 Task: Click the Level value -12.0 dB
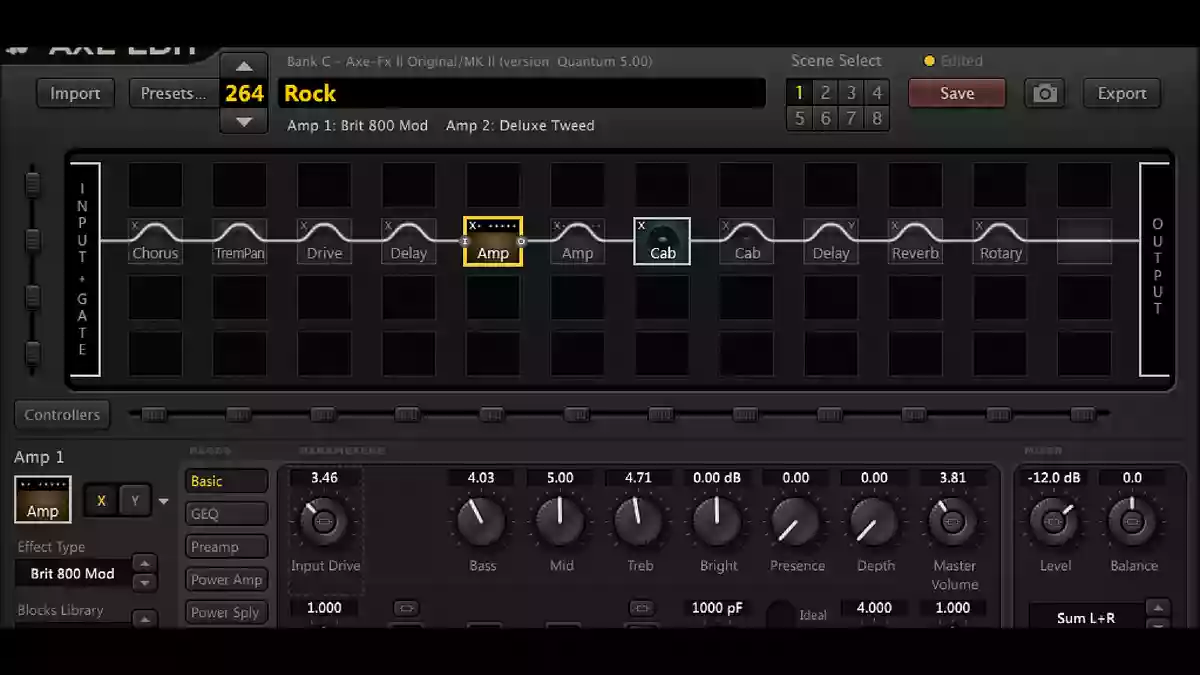point(1054,478)
